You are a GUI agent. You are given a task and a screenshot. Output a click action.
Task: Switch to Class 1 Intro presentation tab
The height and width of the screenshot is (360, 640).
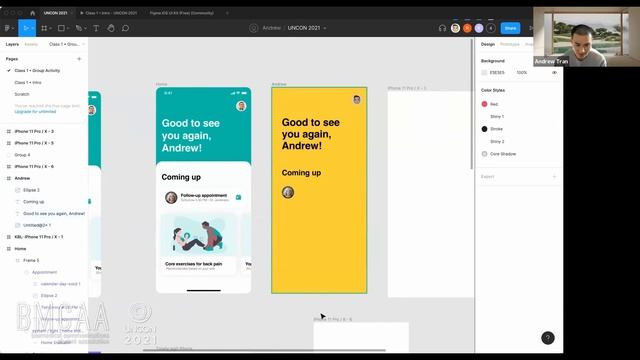pyautogui.click(x=109, y=13)
